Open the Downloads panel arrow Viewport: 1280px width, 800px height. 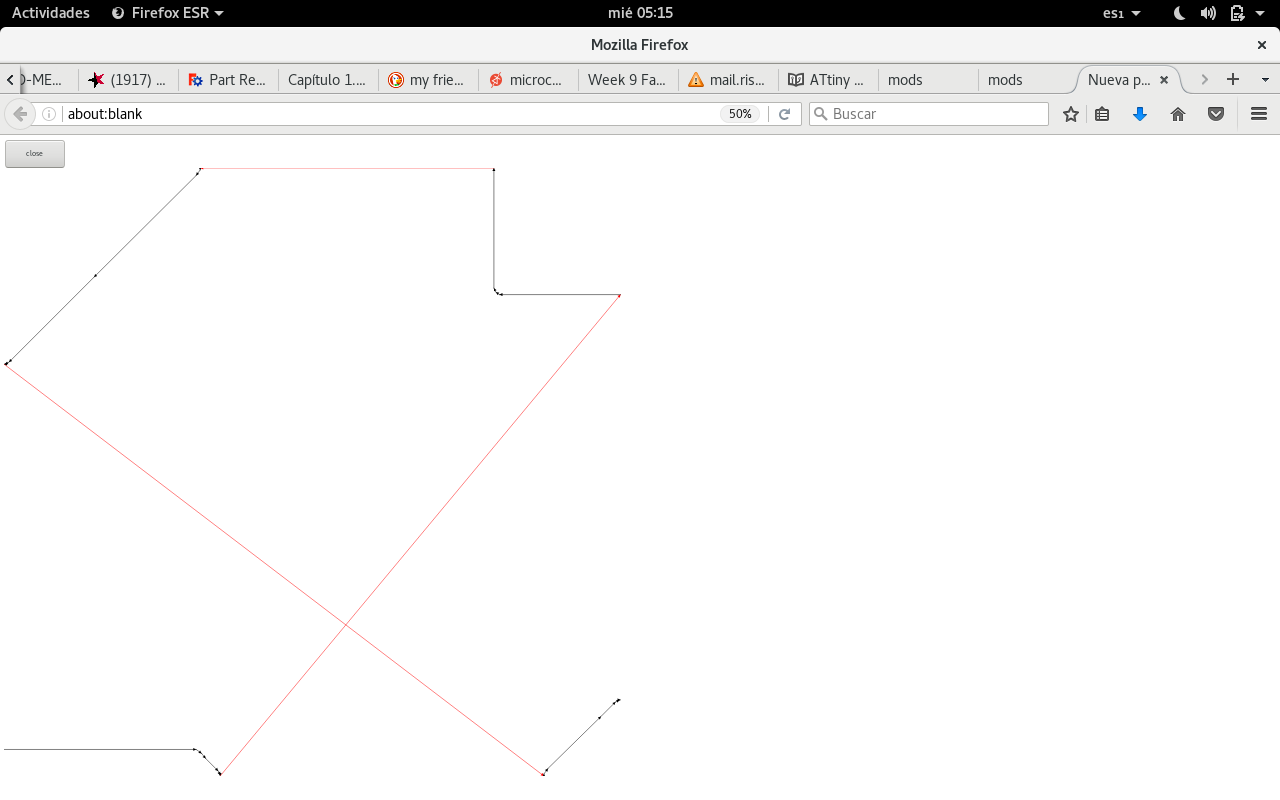coord(1140,114)
